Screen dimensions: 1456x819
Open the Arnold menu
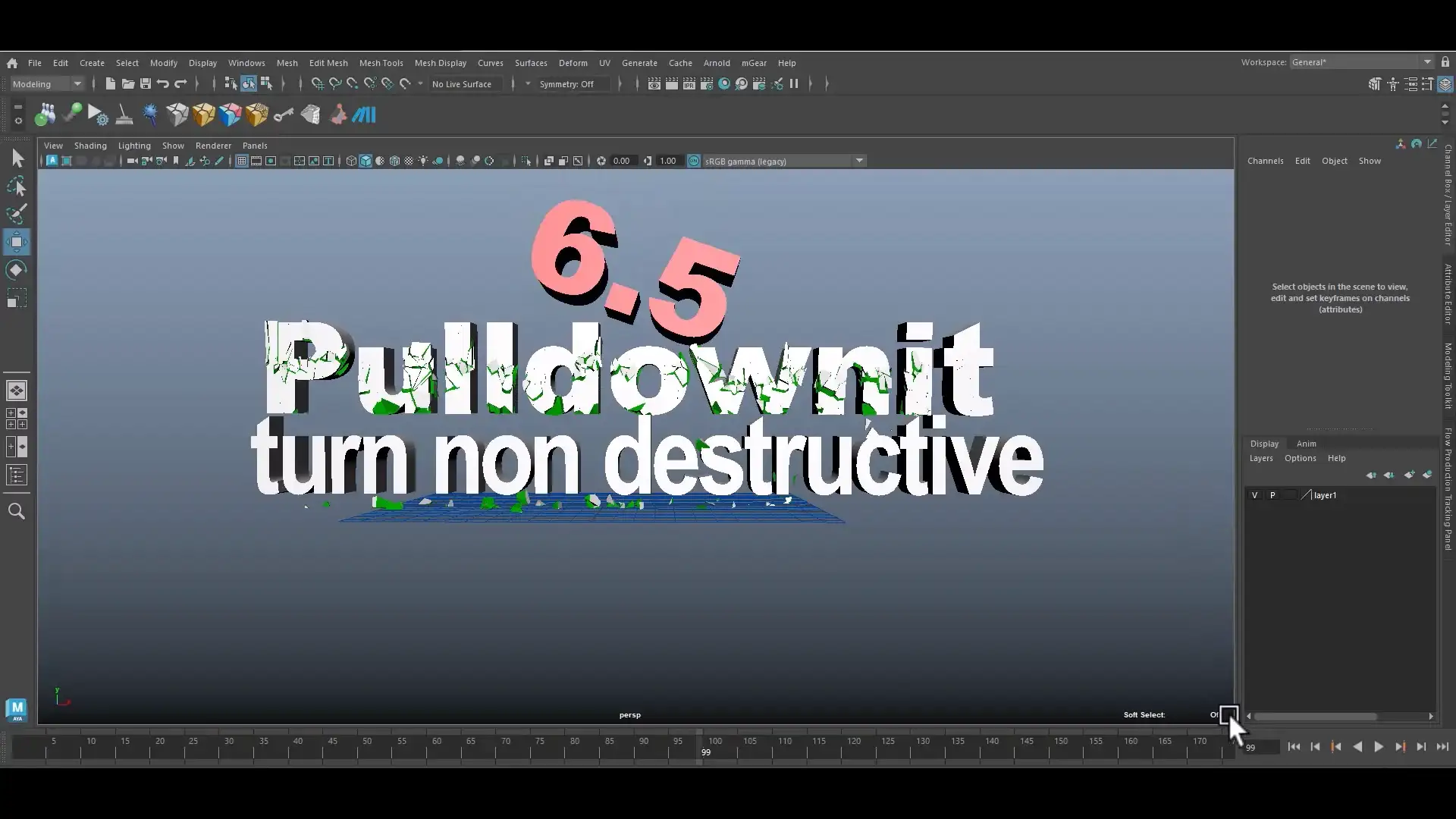(716, 63)
